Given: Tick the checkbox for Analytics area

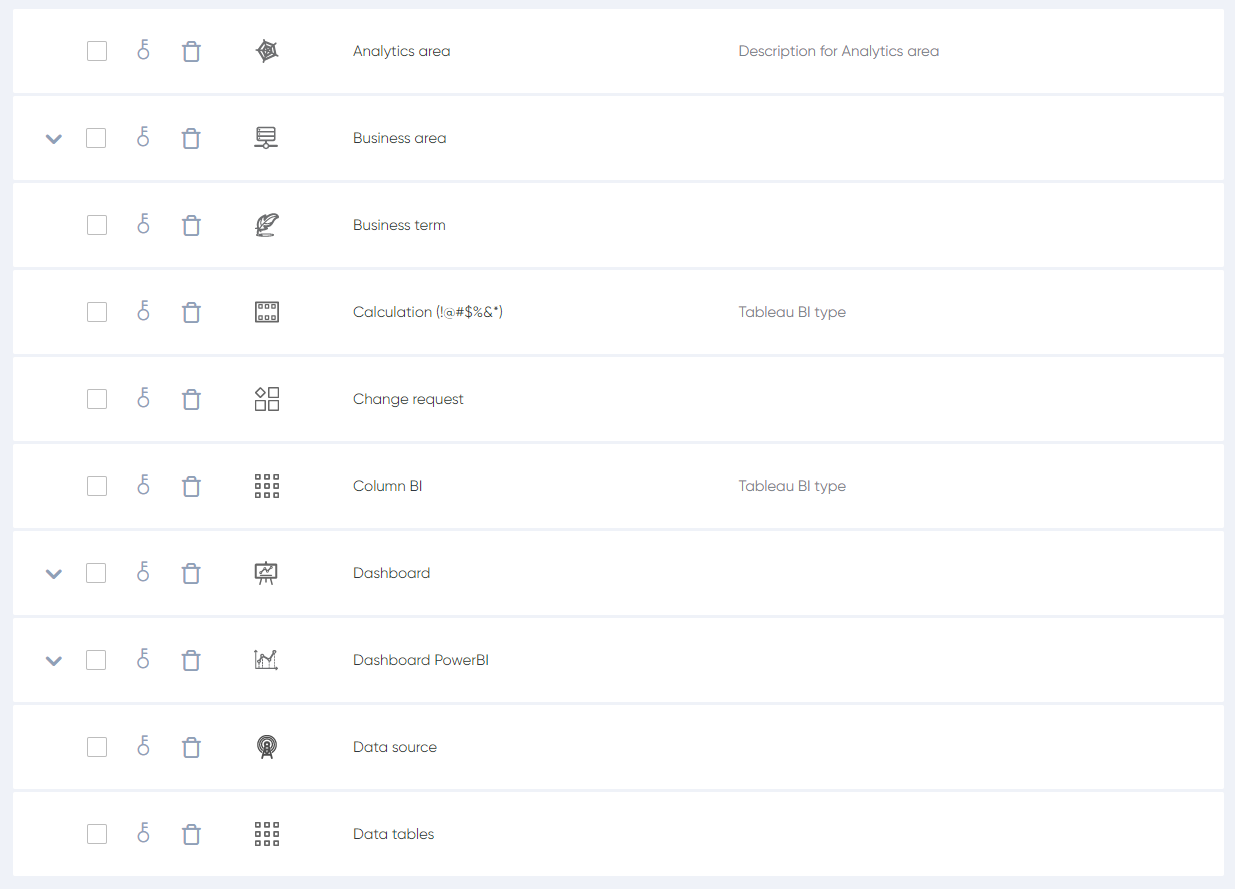Looking at the screenshot, I should tap(97, 51).
